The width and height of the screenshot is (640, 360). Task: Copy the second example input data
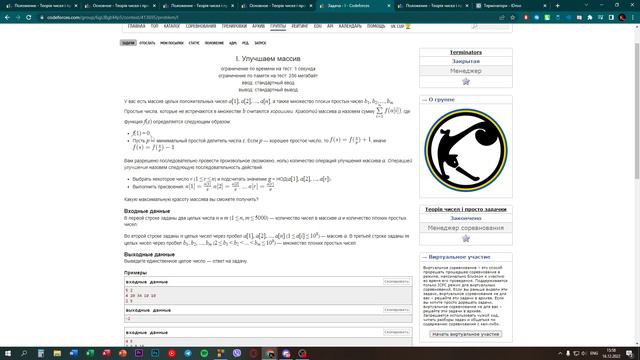[396, 332]
